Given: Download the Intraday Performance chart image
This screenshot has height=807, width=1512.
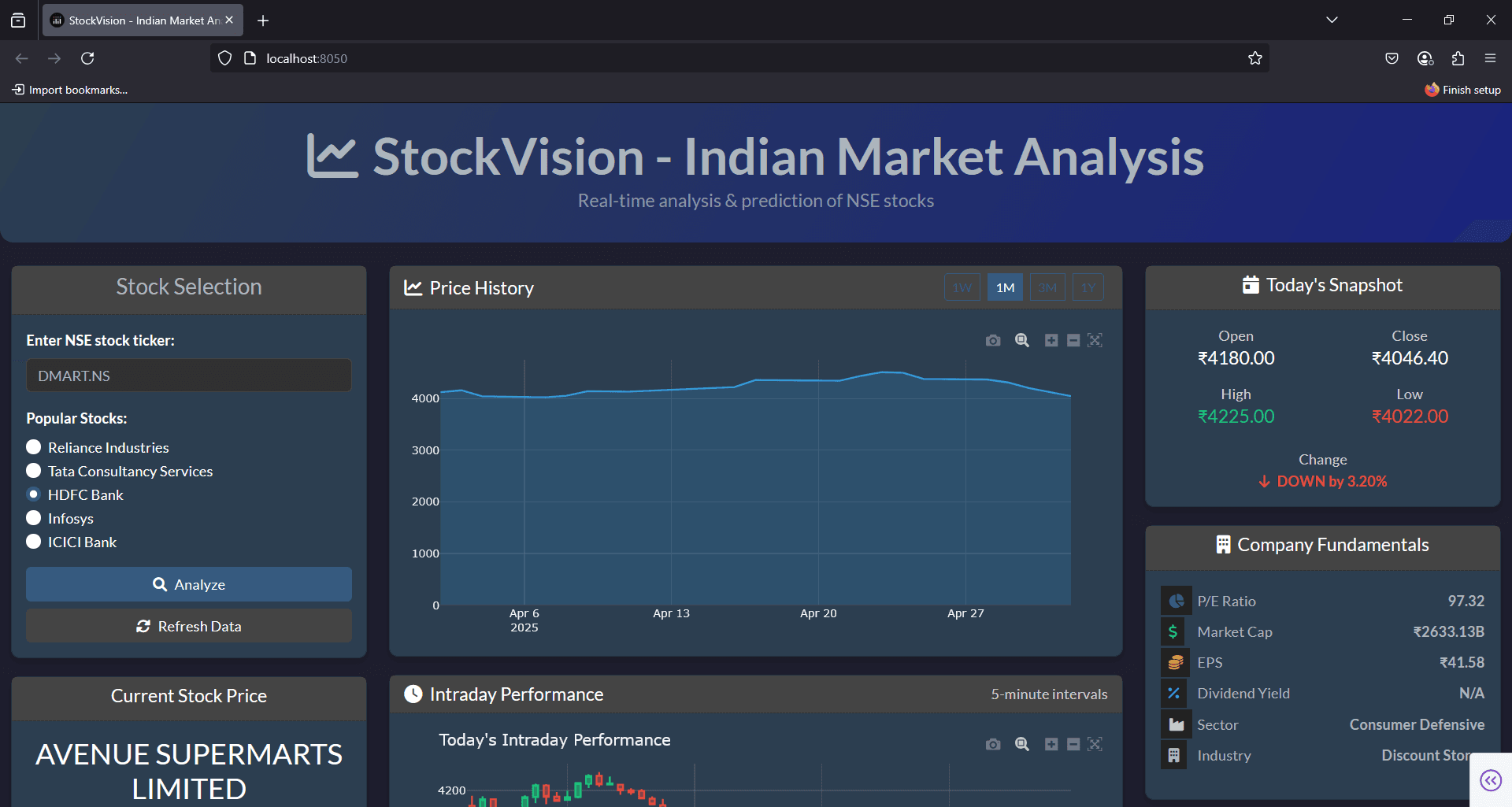Looking at the screenshot, I should click(x=992, y=744).
